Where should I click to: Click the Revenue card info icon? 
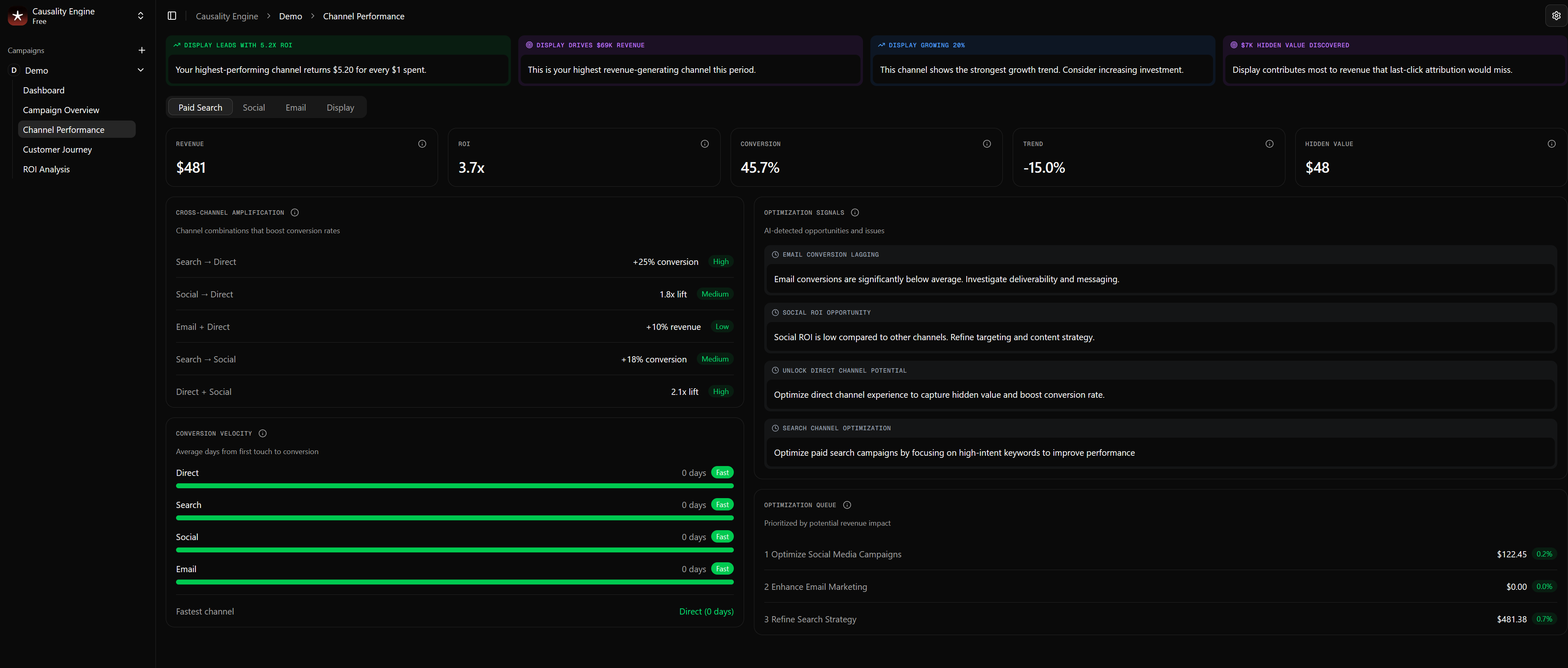pyautogui.click(x=422, y=144)
